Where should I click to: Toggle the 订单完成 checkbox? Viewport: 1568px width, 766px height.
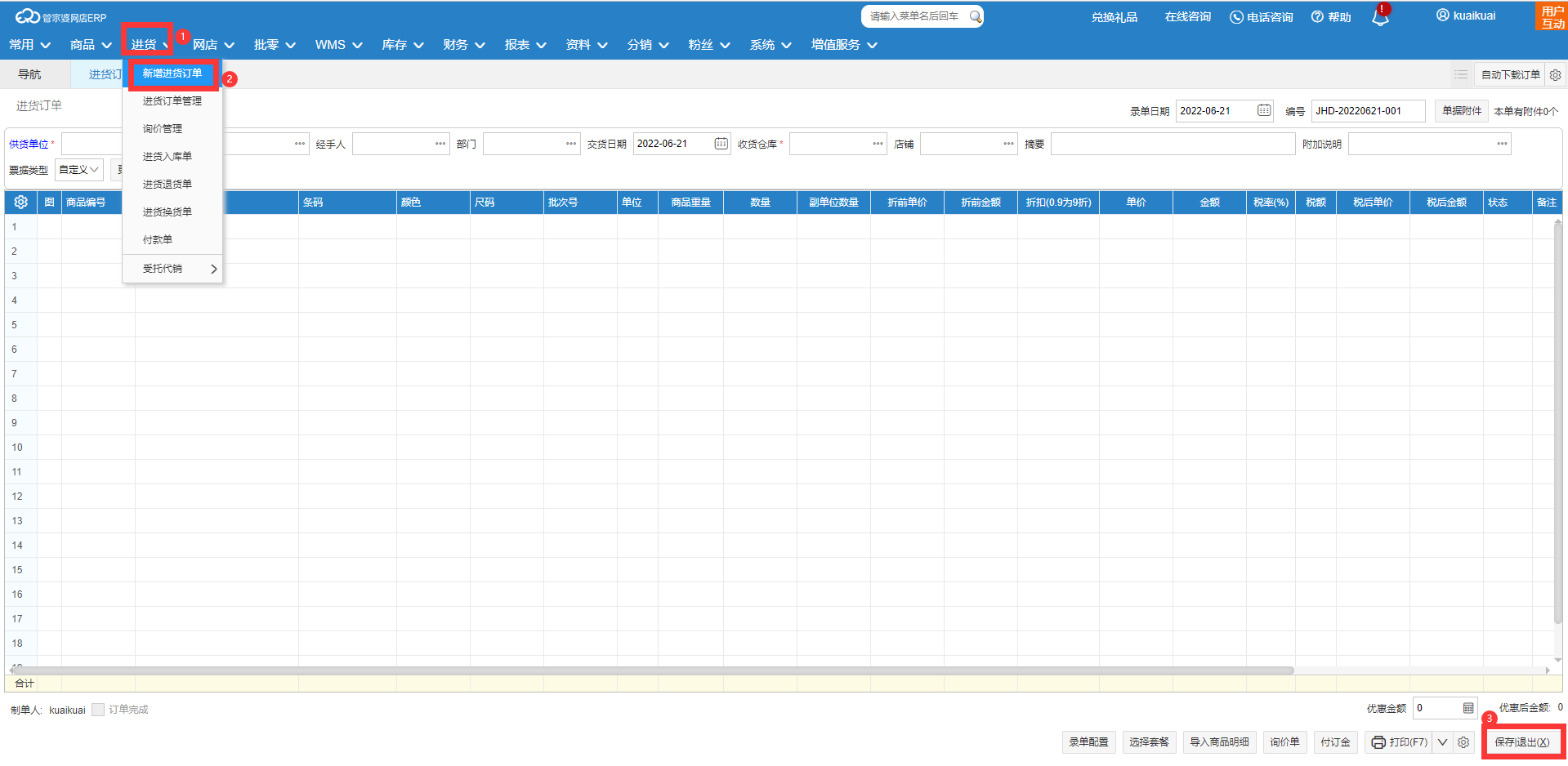coord(98,710)
